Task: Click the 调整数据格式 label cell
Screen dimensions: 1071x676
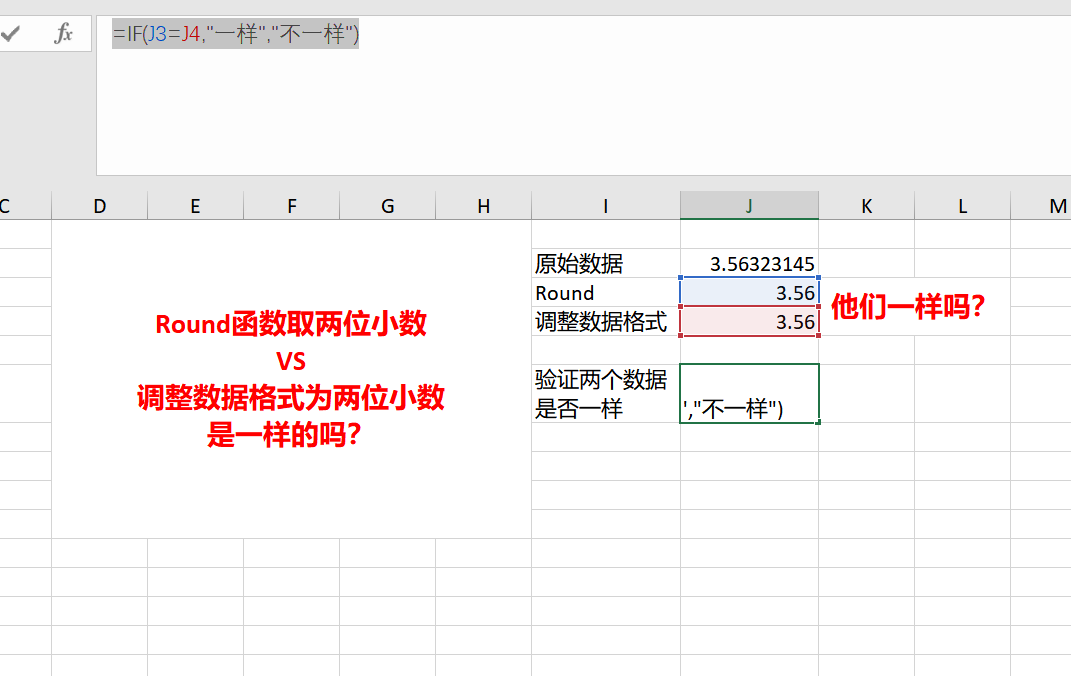Action: click(606, 321)
